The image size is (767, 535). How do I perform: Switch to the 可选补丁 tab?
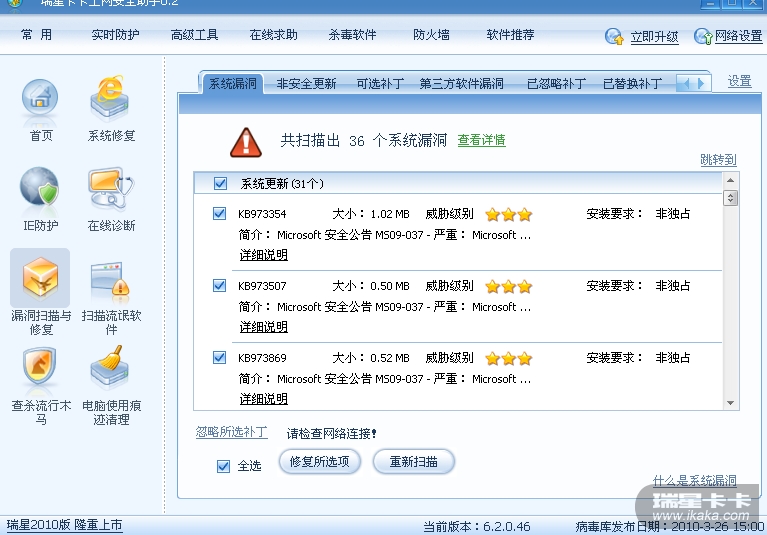pos(380,84)
